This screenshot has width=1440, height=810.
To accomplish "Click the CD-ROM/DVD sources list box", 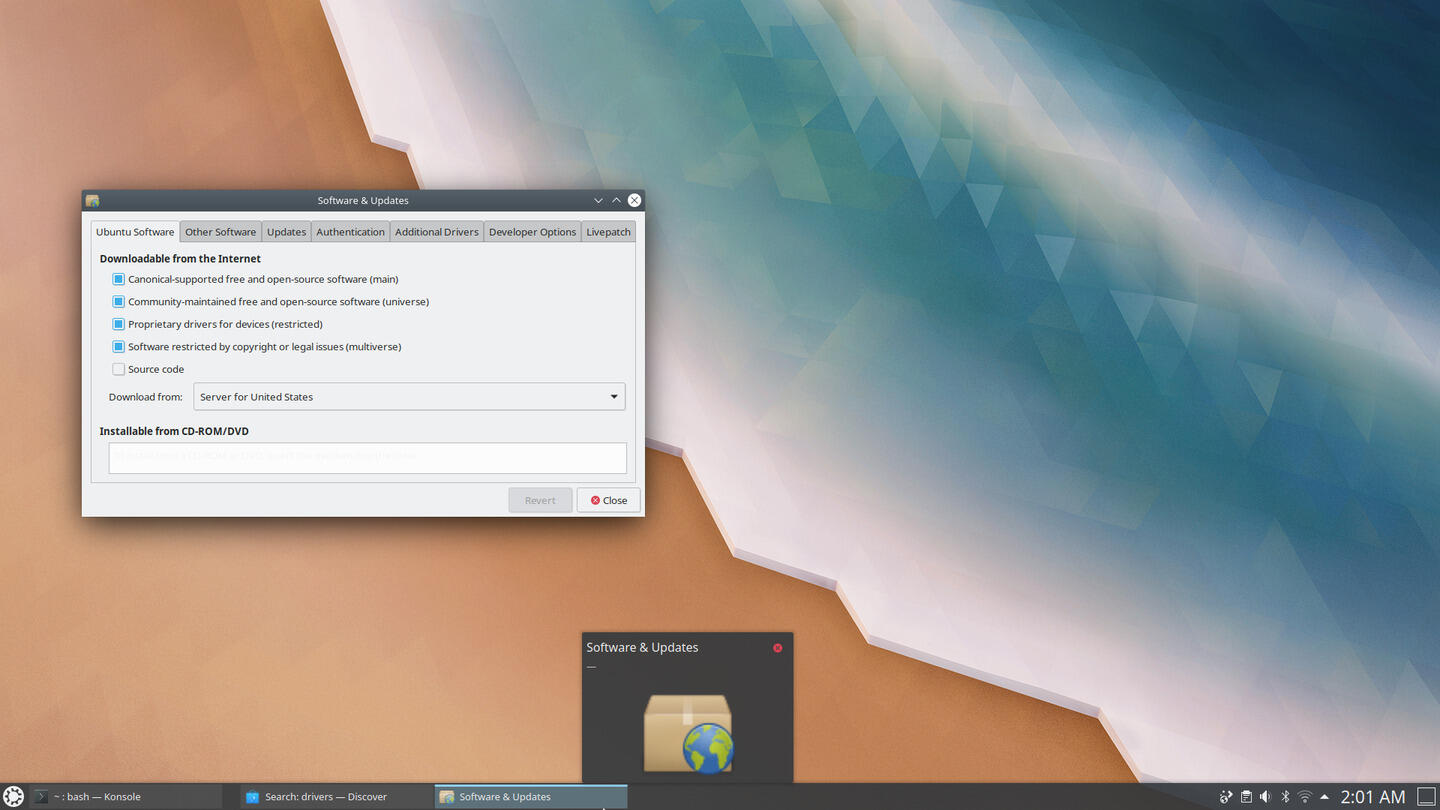I will pyautogui.click(x=368, y=458).
